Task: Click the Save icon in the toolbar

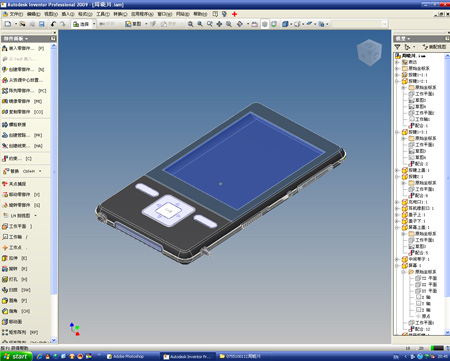Action: pos(42,24)
